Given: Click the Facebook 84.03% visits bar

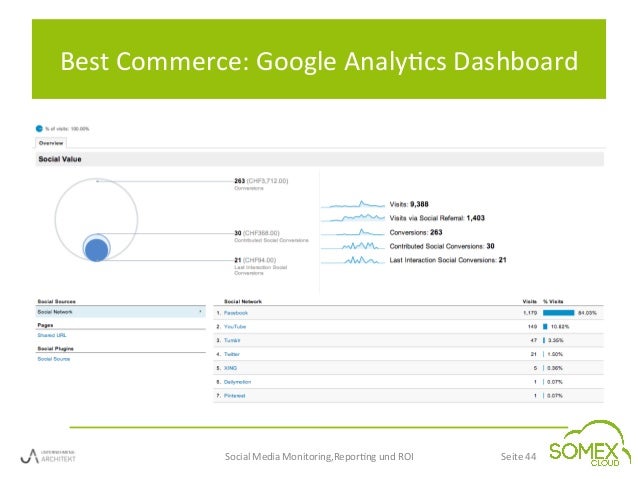Looking at the screenshot, I should pos(558,313).
